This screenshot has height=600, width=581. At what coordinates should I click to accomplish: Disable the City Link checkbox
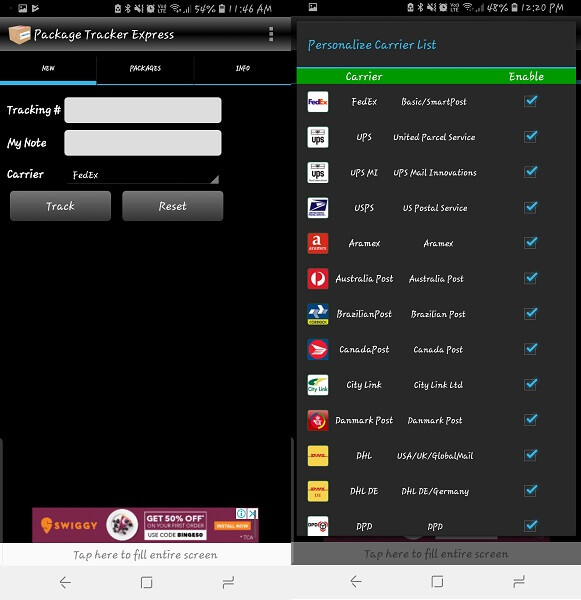click(530, 384)
